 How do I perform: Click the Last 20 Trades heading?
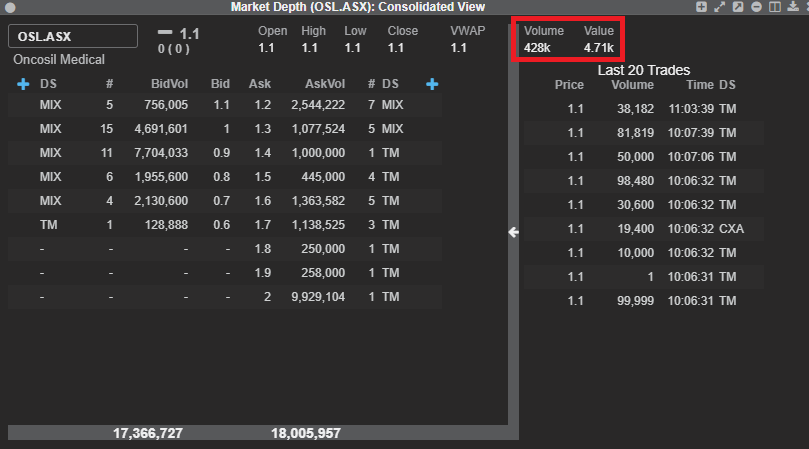(644, 70)
